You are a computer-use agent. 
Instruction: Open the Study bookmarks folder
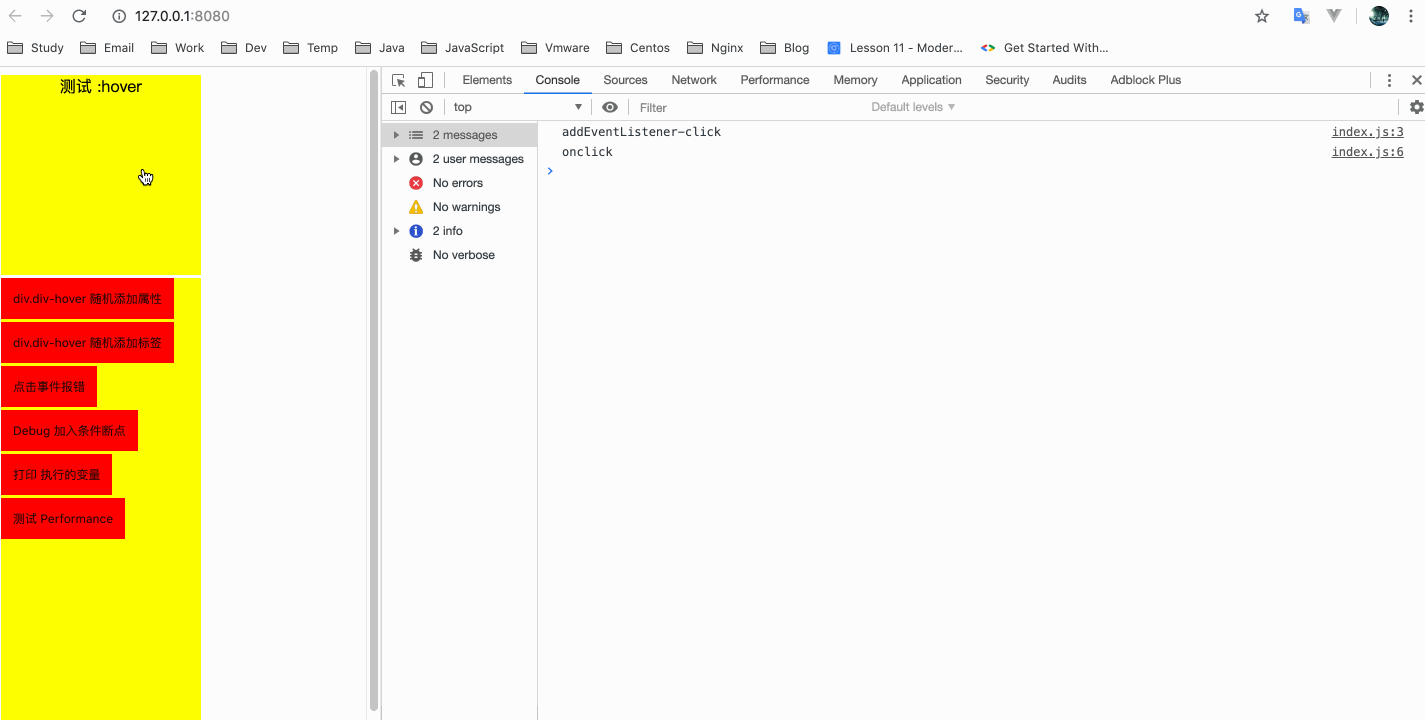[x=35, y=48]
